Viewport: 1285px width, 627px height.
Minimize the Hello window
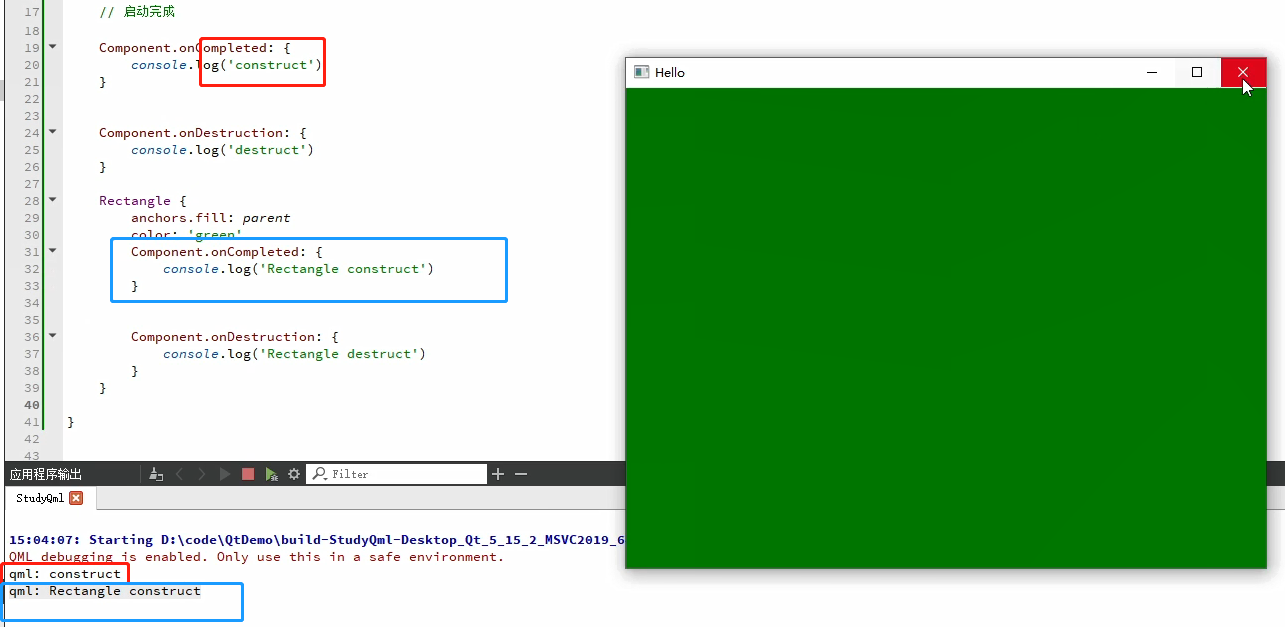click(x=1152, y=72)
